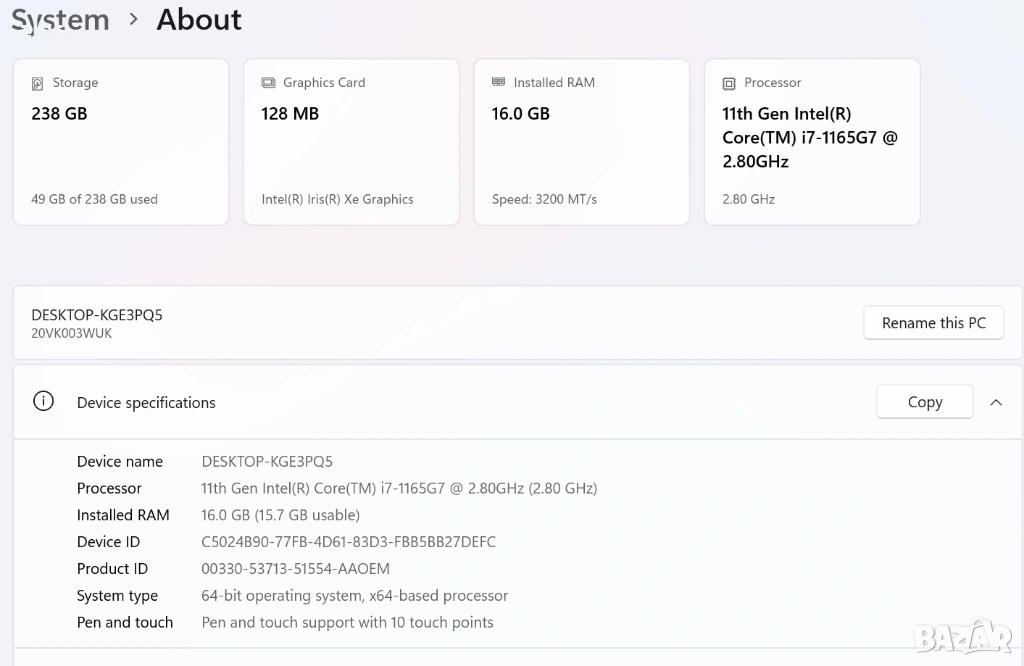Click the breadcrumb arrow between System and About

[x=134, y=20]
